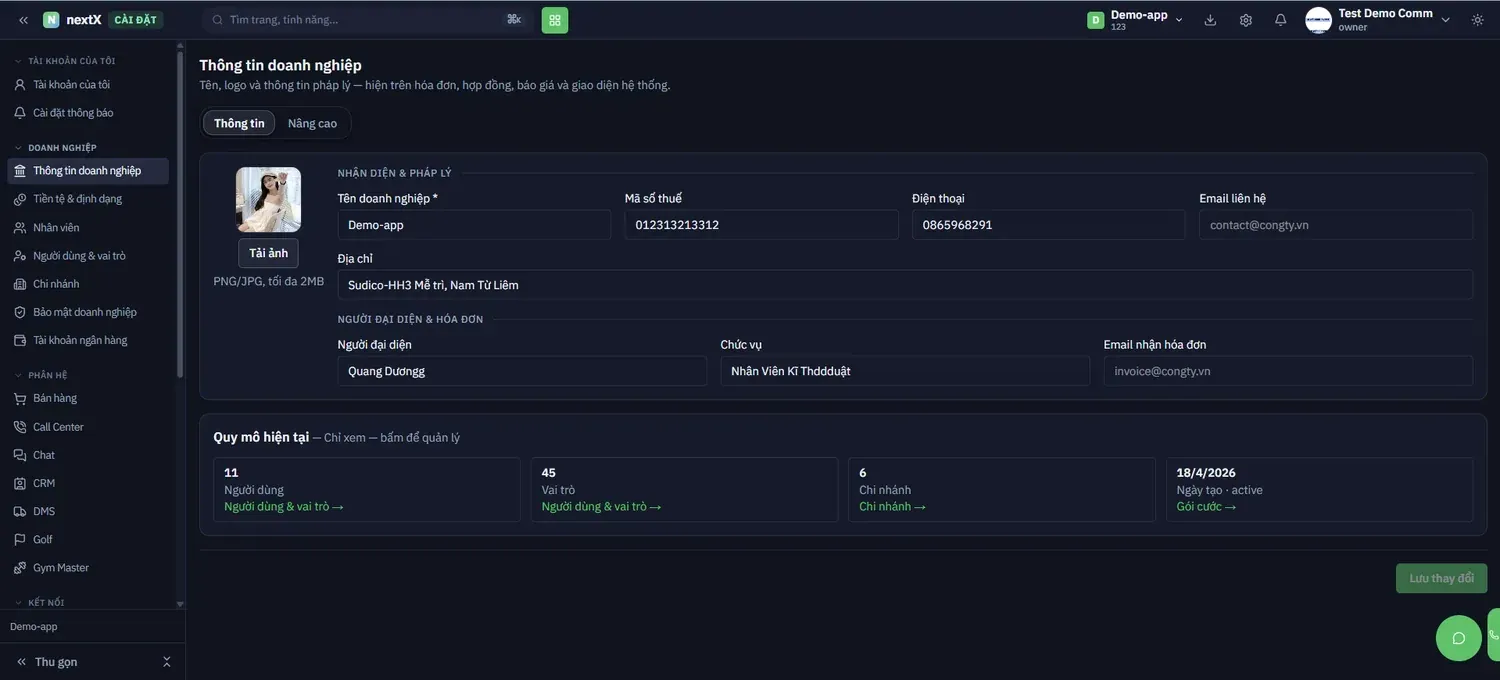
Task: Open the Demo-app workspace dropdown
Action: click(1136, 20)
